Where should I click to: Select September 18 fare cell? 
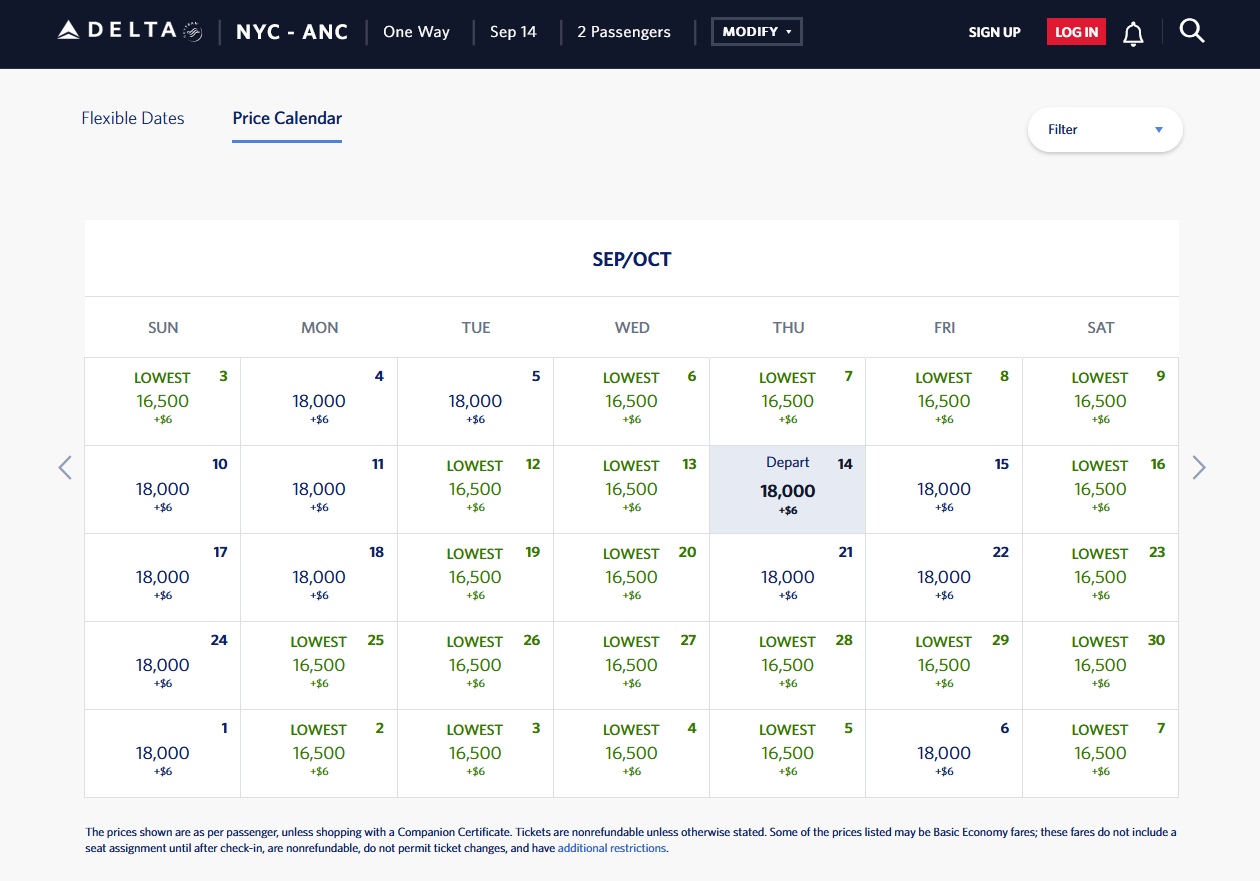(319, 578)
